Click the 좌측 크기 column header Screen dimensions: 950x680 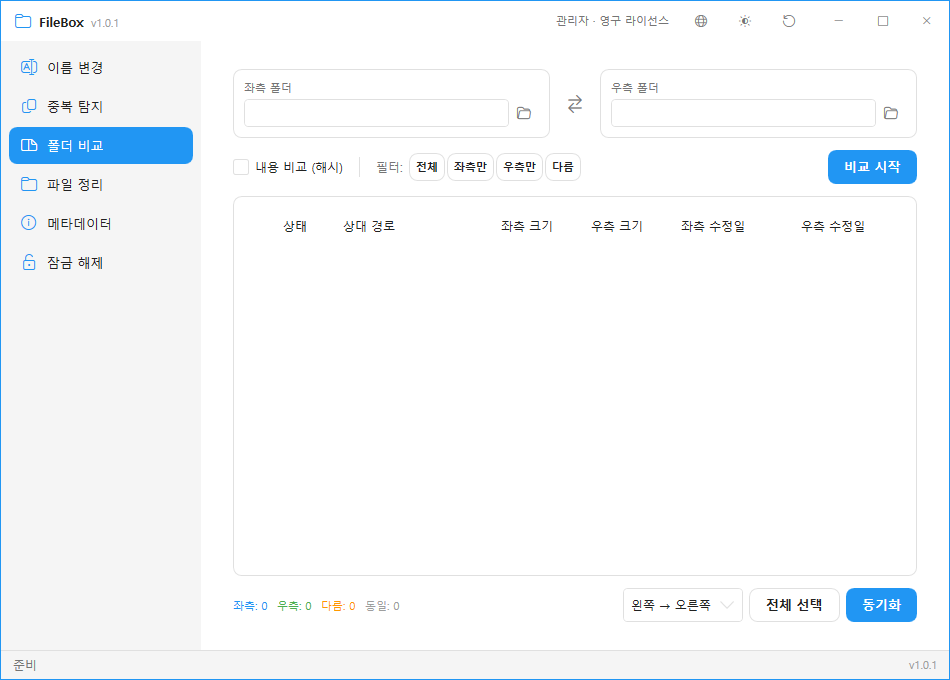point(526,226)
